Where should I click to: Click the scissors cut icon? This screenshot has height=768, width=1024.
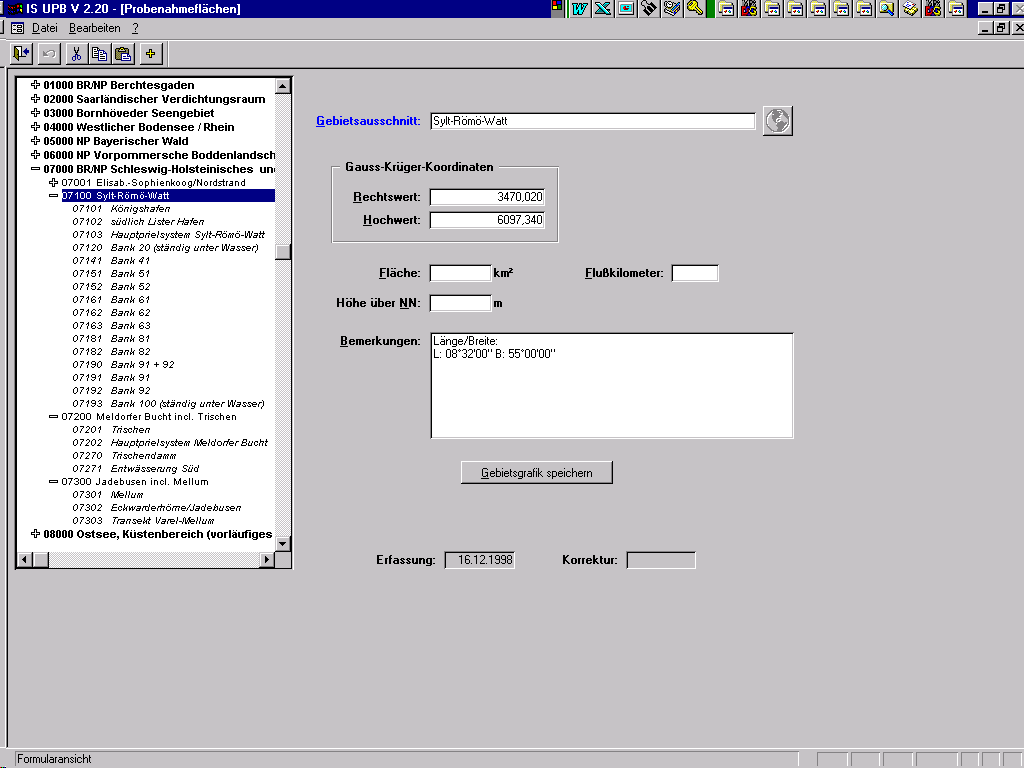tap(75, 53)
